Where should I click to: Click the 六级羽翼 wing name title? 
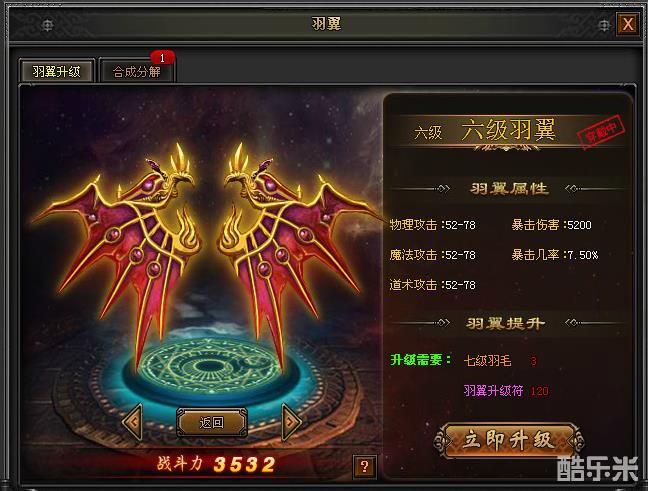(x=508, y=130)
